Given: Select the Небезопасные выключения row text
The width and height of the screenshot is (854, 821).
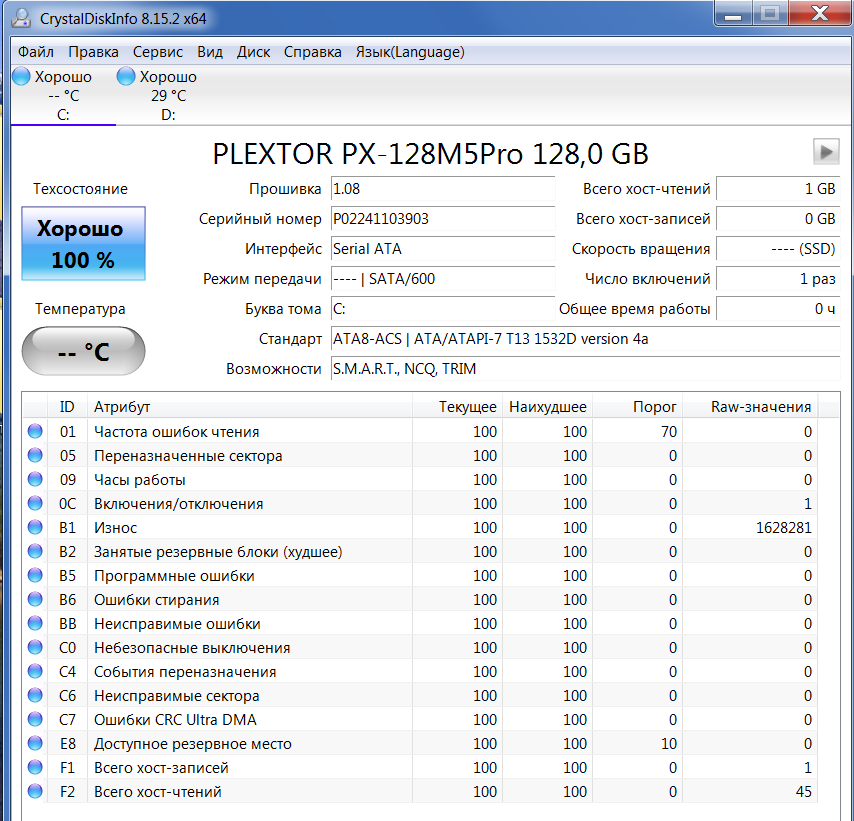Looking at the screenshot, I should tap(192, 647).
